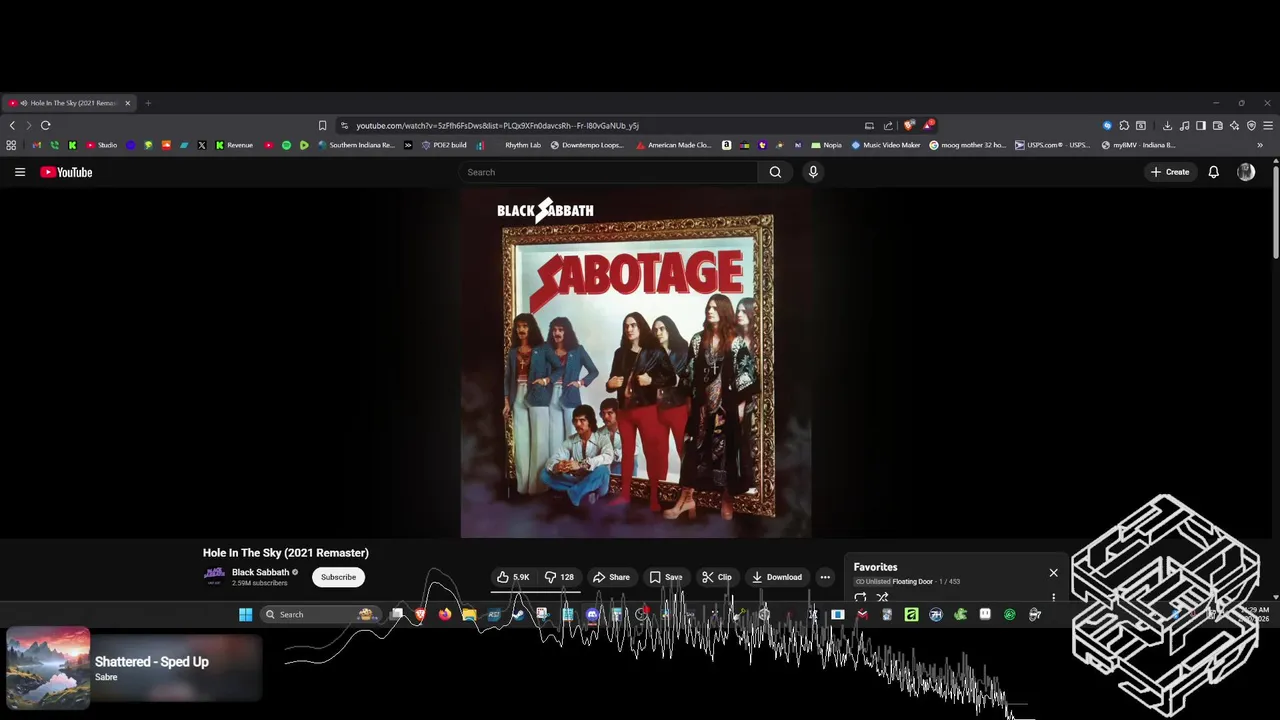Screen dimensions: 1280x720
Task: Toggle loop on the Favorites playlist
Action: click(x=860, y=597)
